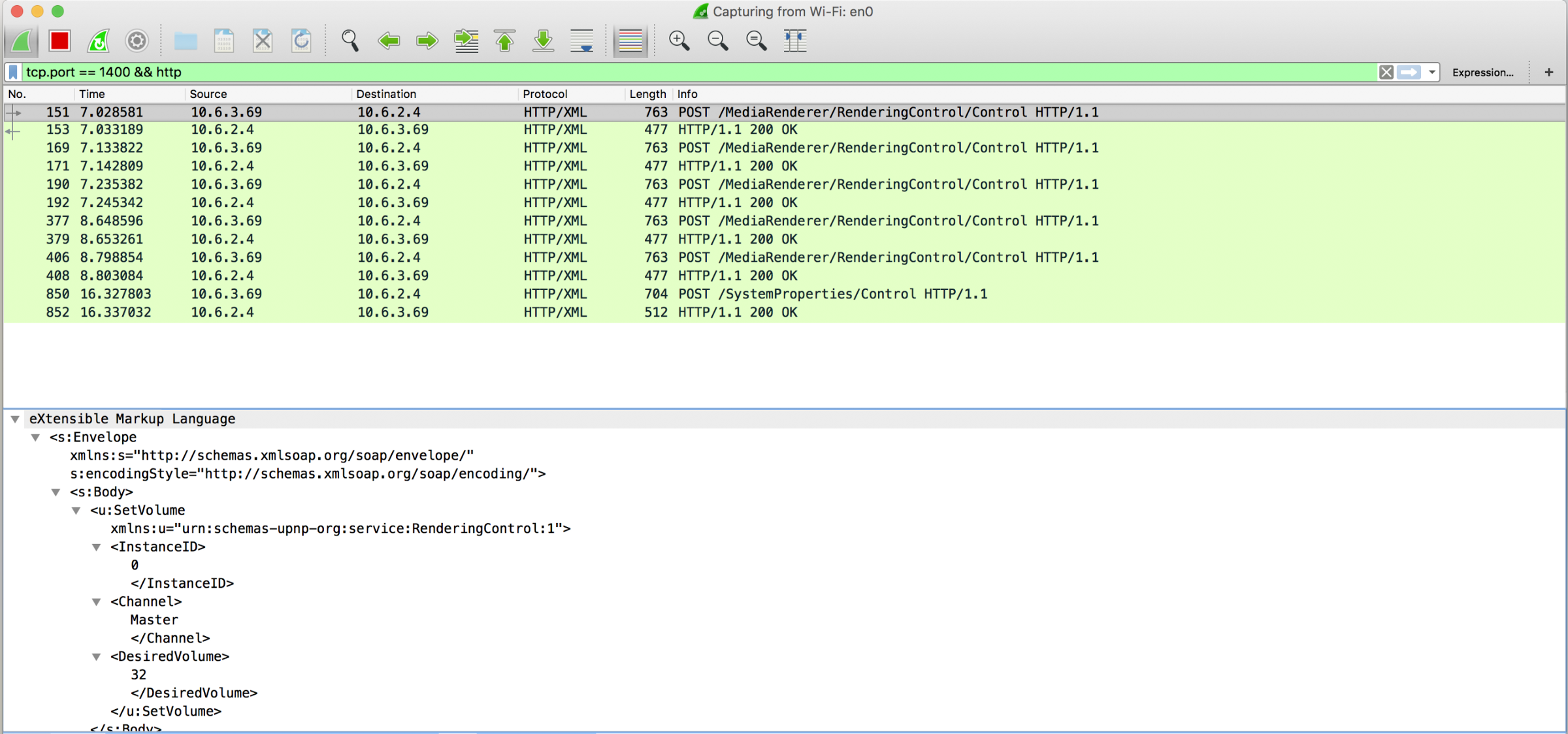
Task: Open capture options gear icon
Action: point(137,41)
